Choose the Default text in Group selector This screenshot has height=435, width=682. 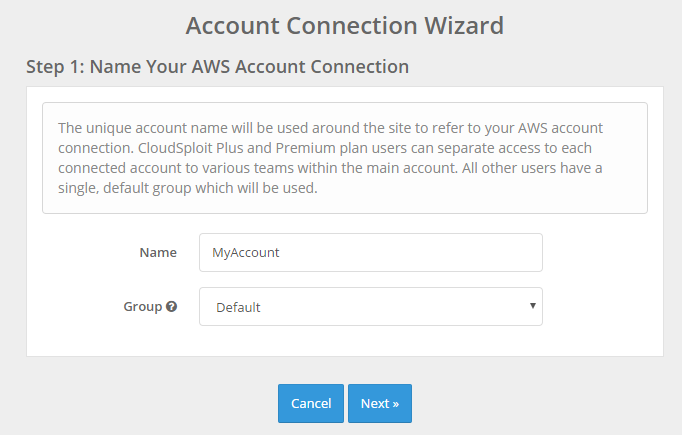(238, 308)
